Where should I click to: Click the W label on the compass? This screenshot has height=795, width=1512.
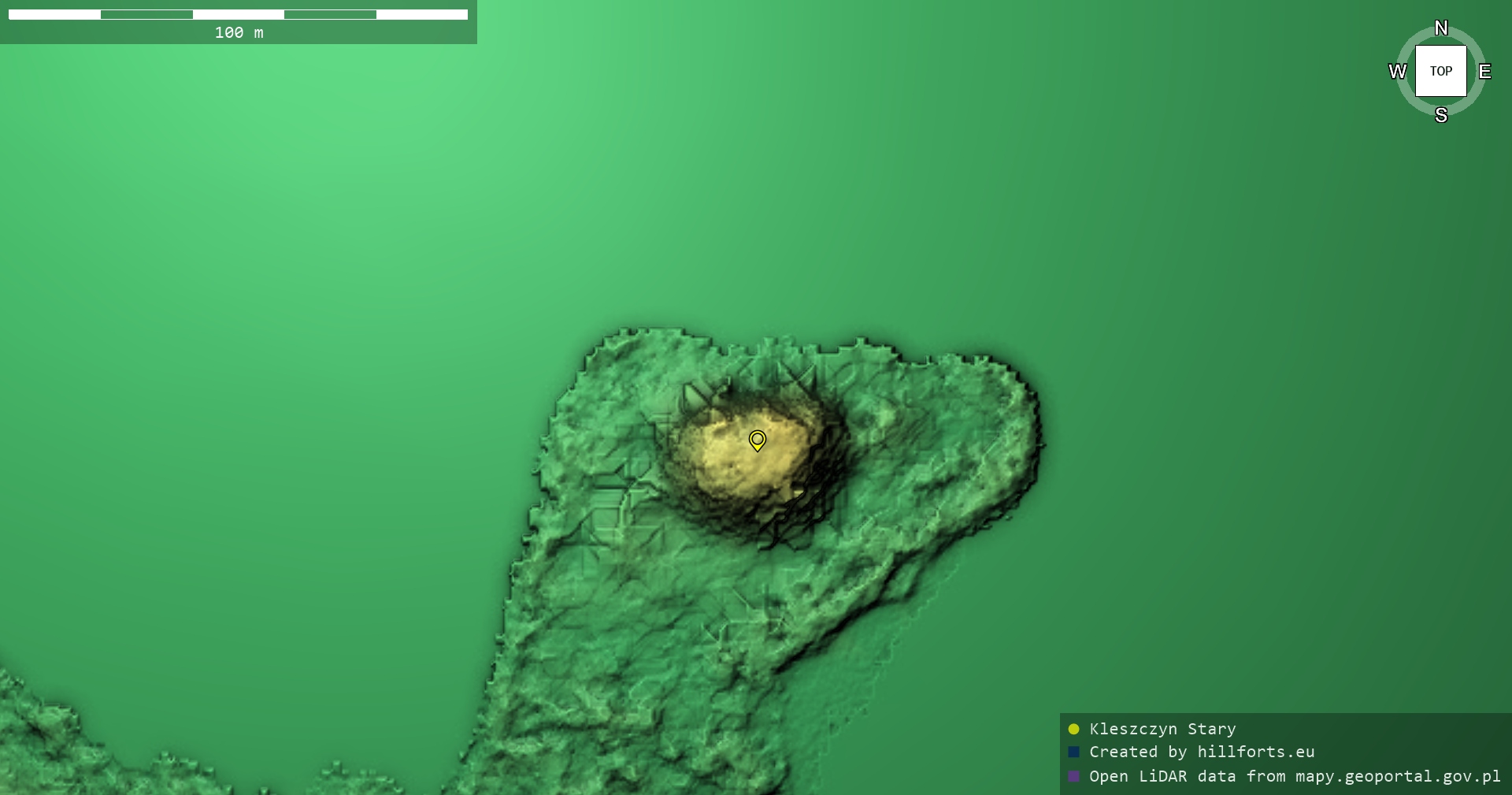[x=1397, y=72]
